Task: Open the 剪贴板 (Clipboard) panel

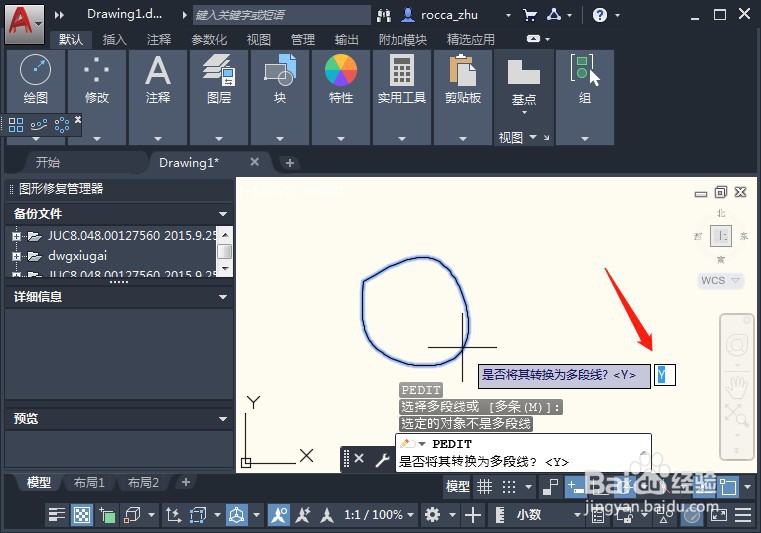Action: [x=463, y=97]
